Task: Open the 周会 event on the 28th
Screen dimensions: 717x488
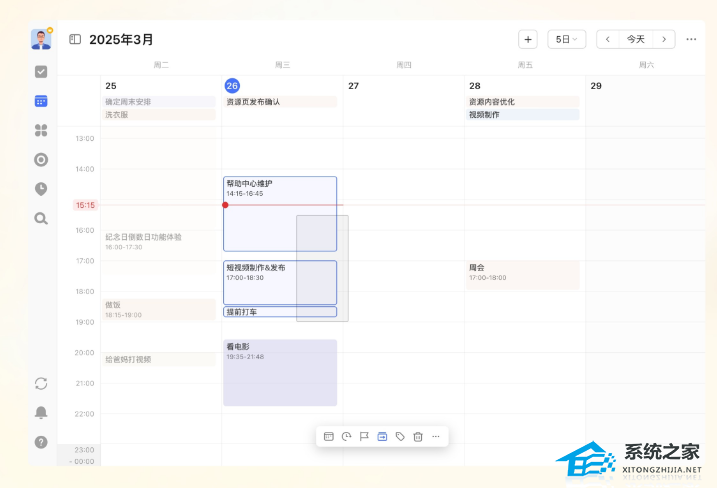Action: point(522,273)
